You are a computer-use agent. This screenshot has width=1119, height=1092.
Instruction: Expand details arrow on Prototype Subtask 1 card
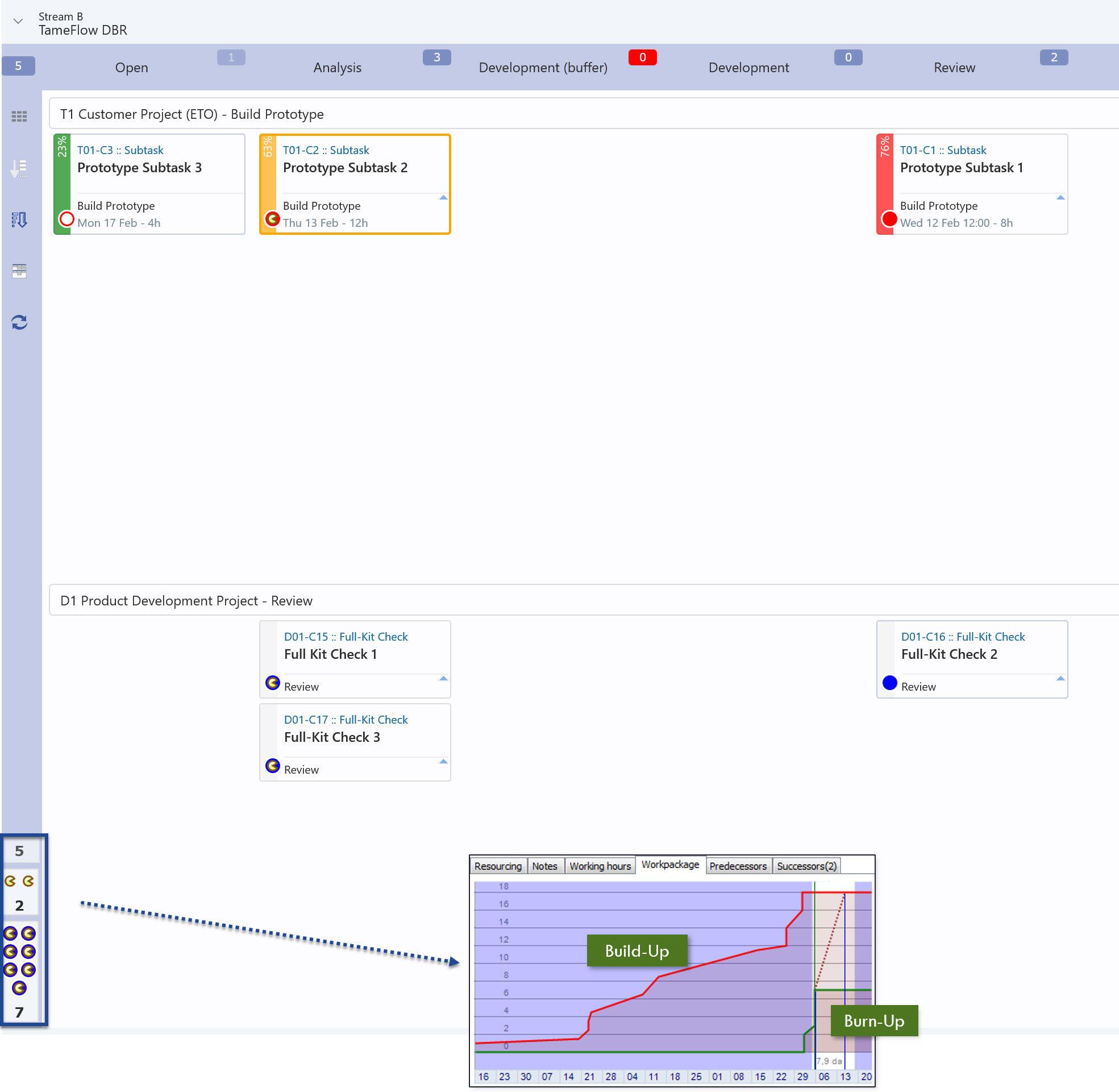tap(1060, 197)
